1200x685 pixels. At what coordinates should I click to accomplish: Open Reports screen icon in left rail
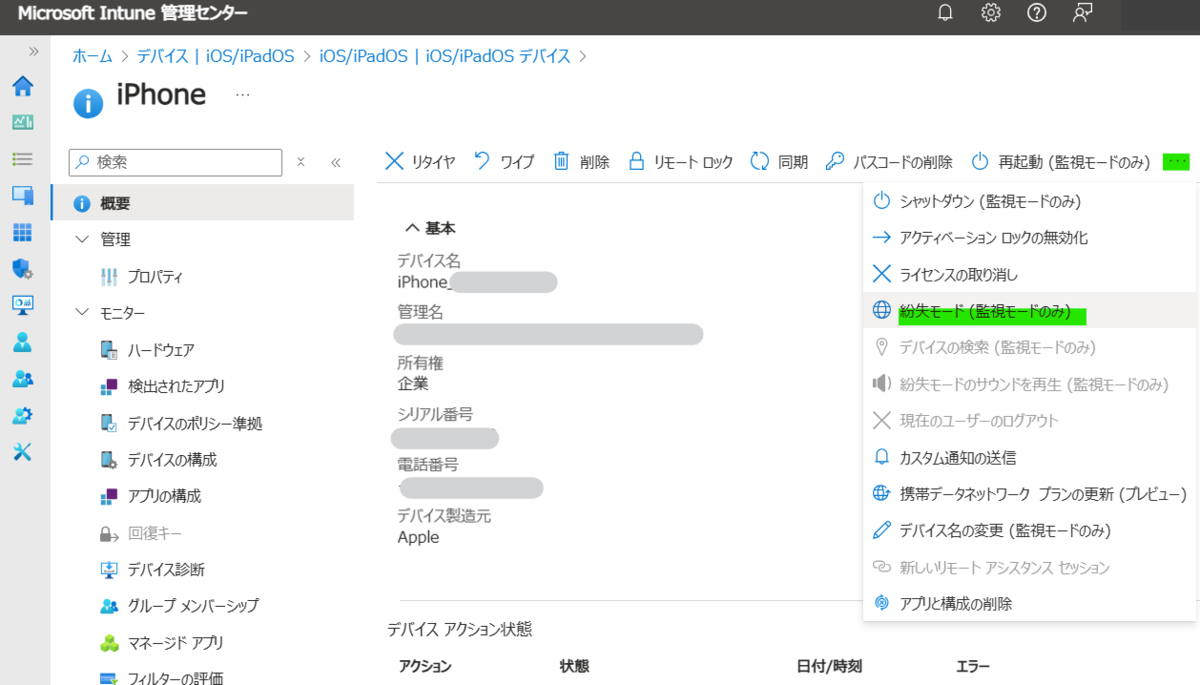22,305
